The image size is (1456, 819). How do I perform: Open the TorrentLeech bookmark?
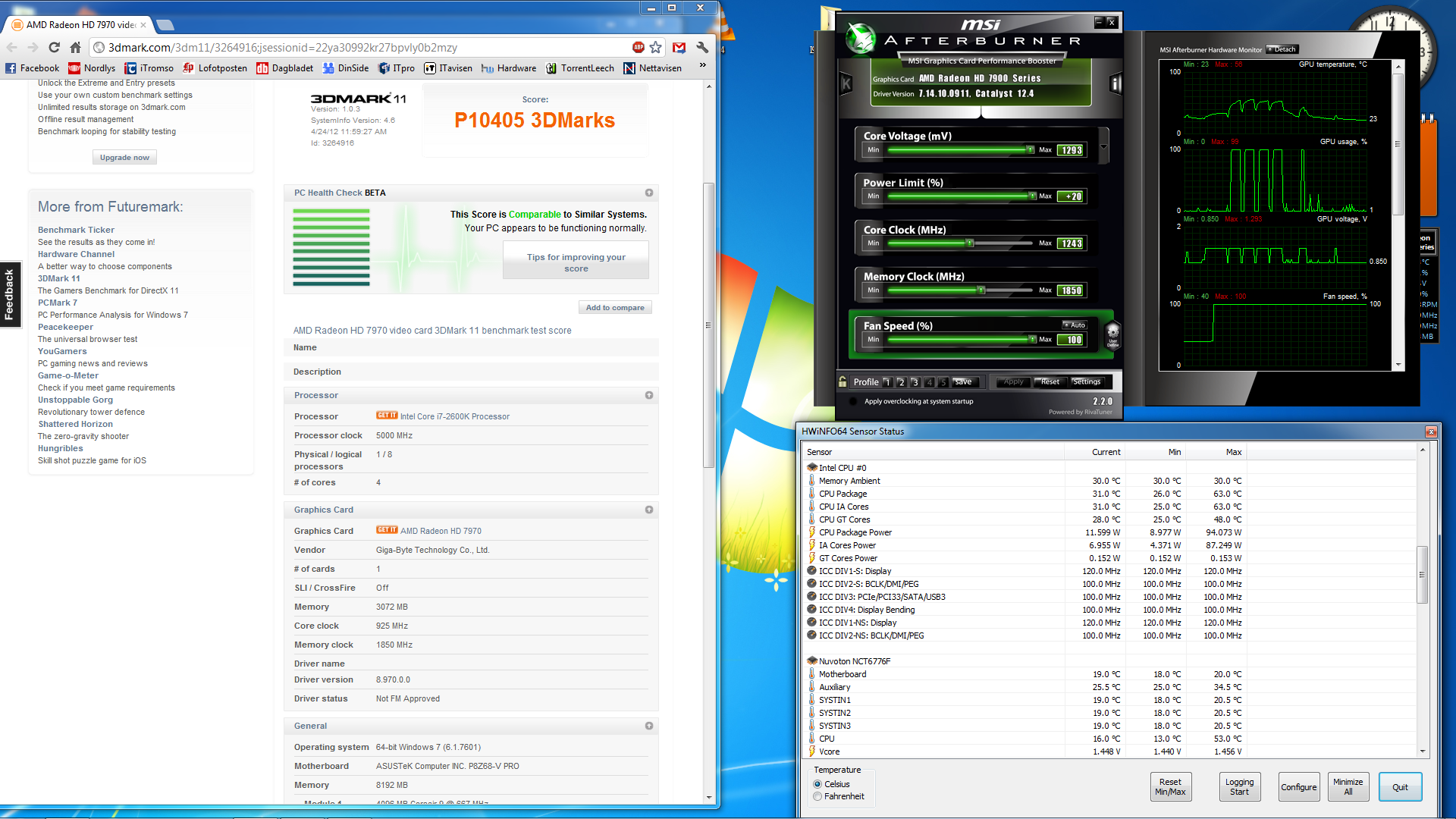pos(580,68)
